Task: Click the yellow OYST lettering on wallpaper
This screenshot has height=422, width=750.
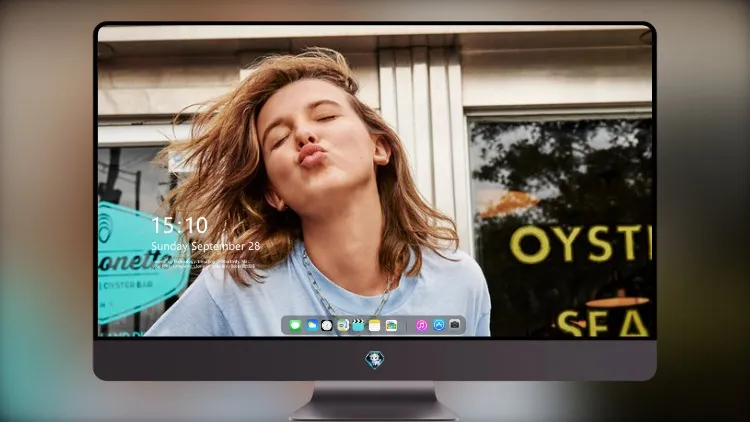Action: (581, 244)
